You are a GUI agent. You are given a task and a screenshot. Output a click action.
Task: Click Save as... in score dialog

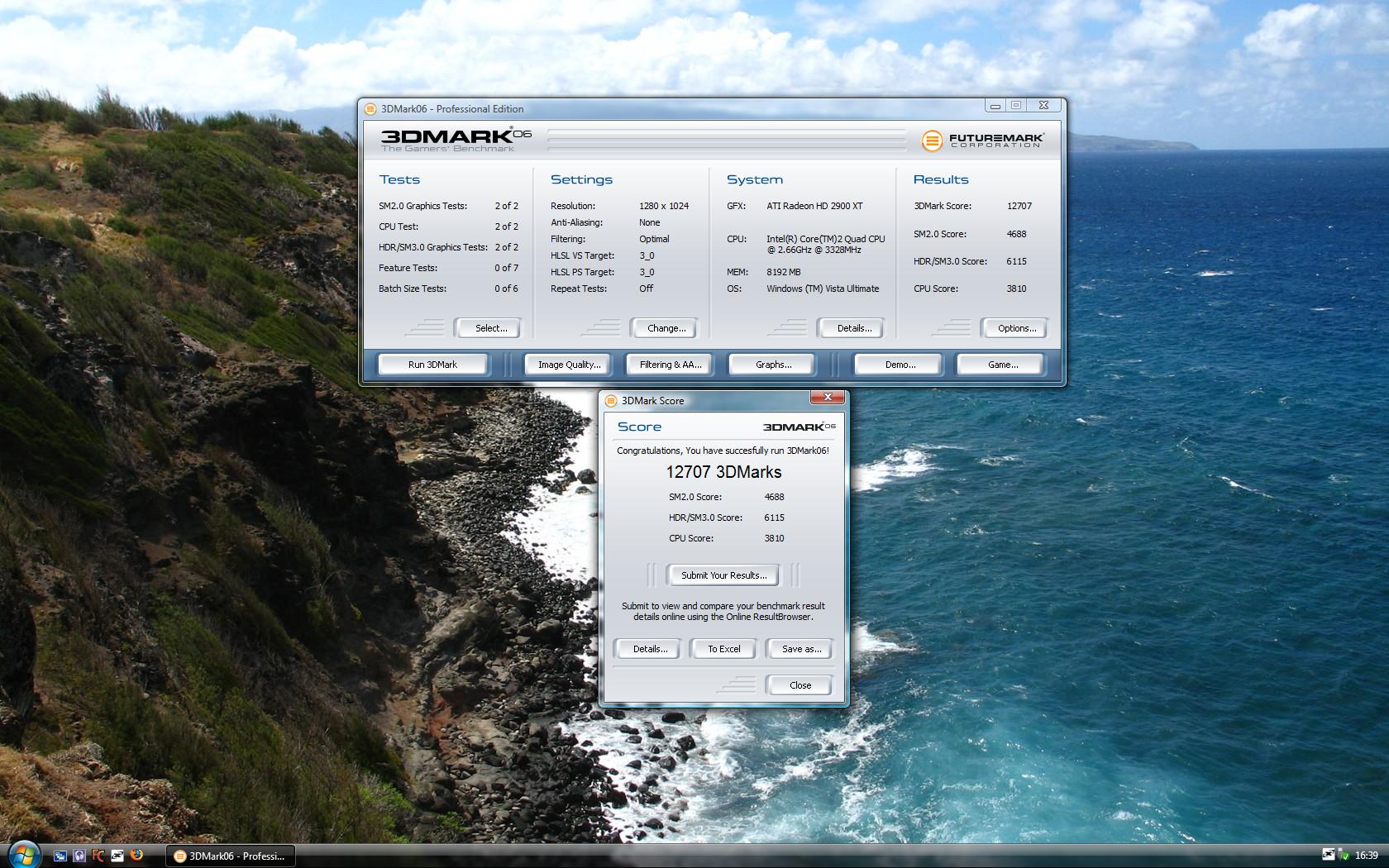click(x=800, y=649)
